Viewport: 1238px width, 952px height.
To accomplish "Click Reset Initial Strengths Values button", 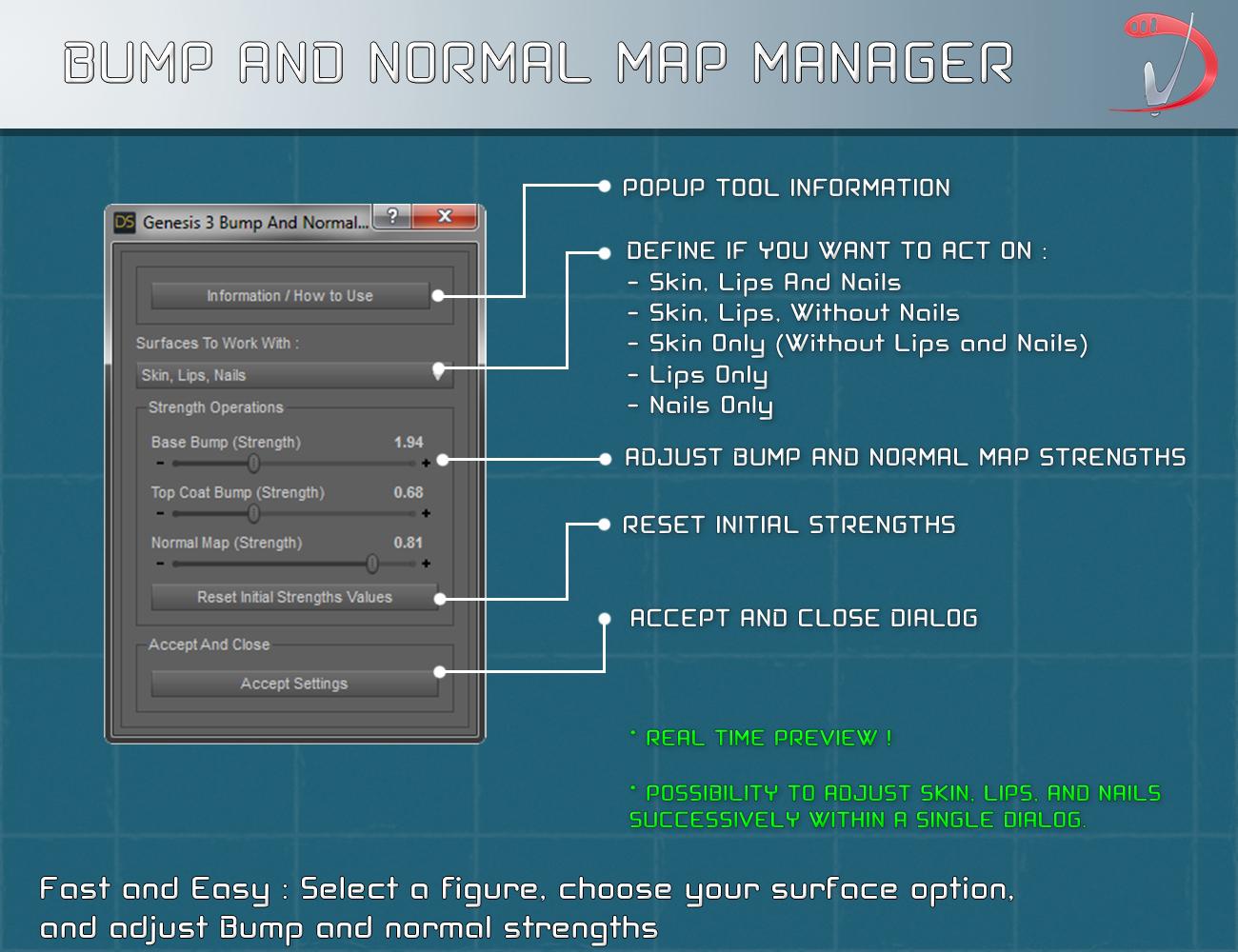I will tap(294, 597).
